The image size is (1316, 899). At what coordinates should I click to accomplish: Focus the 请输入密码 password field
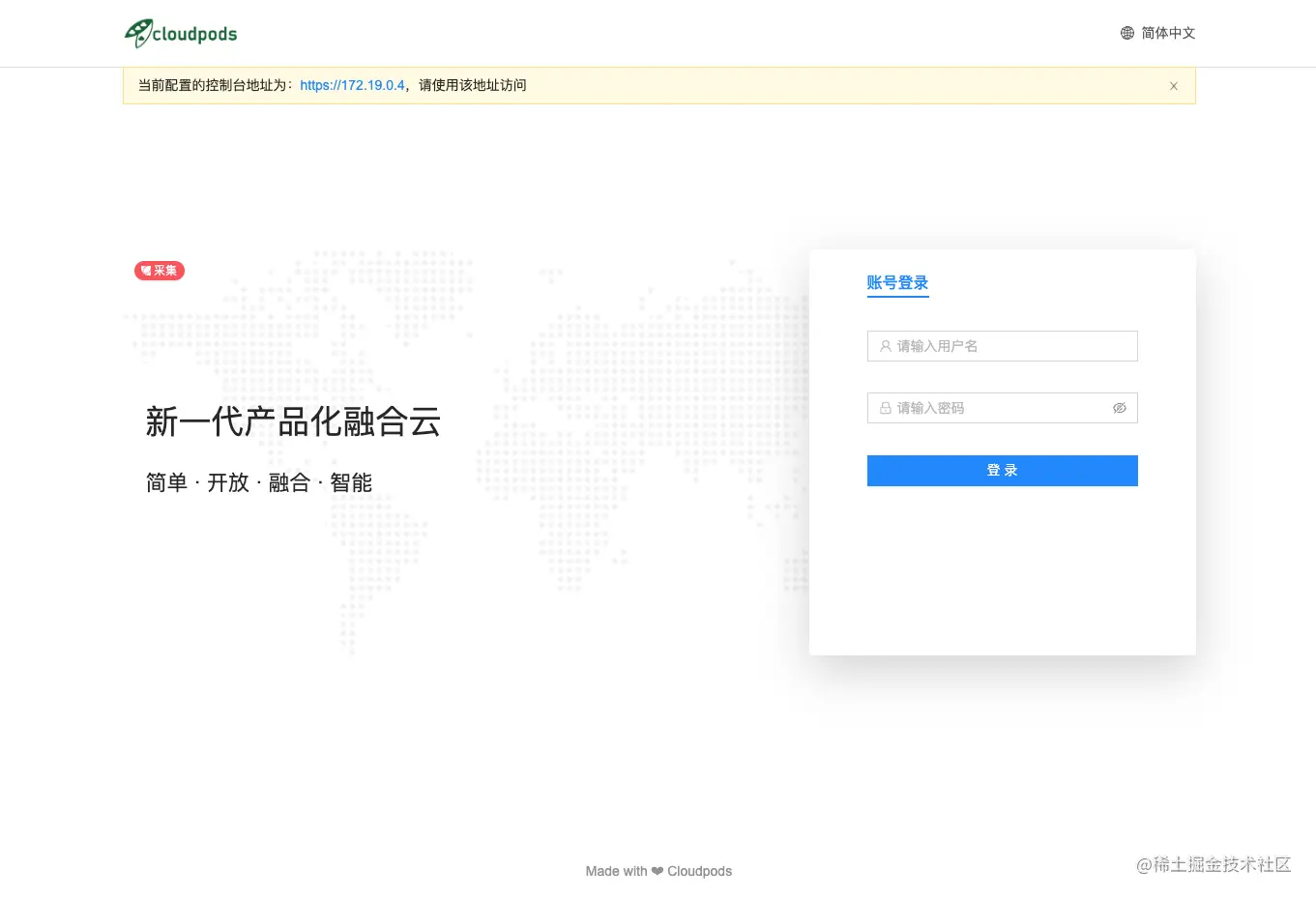1002,408
